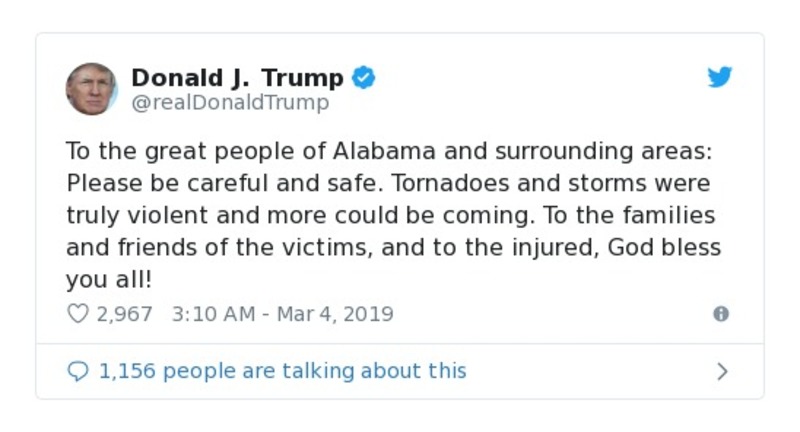This screenshot has width=800, height=432.
Task: Open the tweet info icon
Action: [x=720, y=314]
